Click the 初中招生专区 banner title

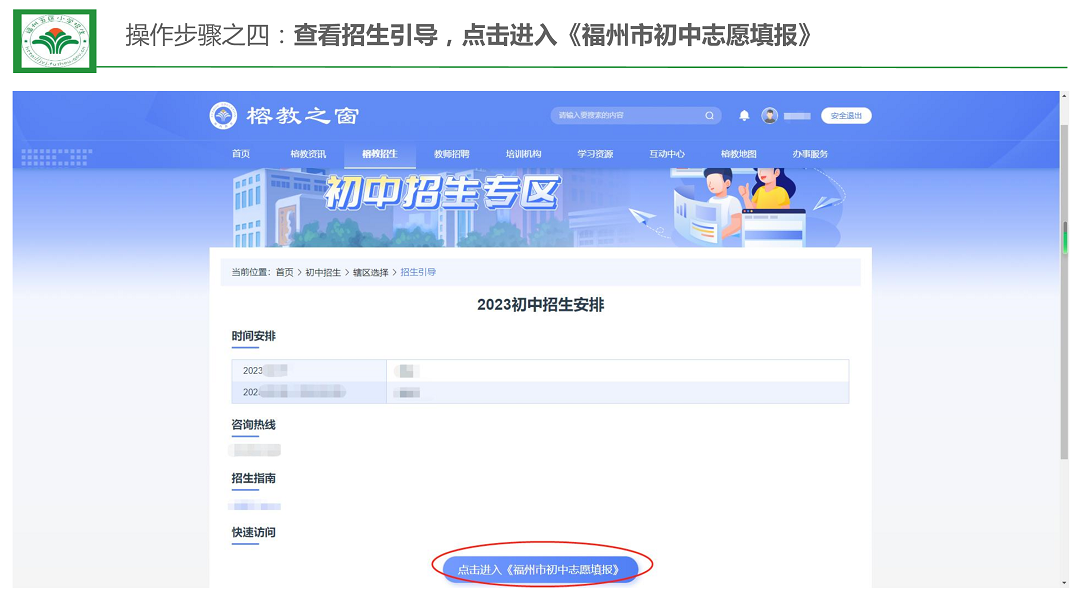tap(441, 194)
